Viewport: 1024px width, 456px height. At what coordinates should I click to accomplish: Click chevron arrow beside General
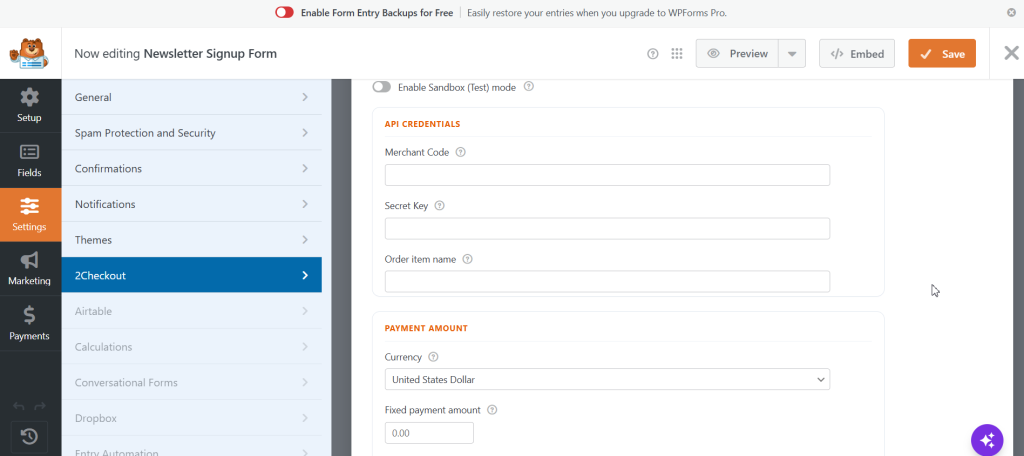click(305, 97)
